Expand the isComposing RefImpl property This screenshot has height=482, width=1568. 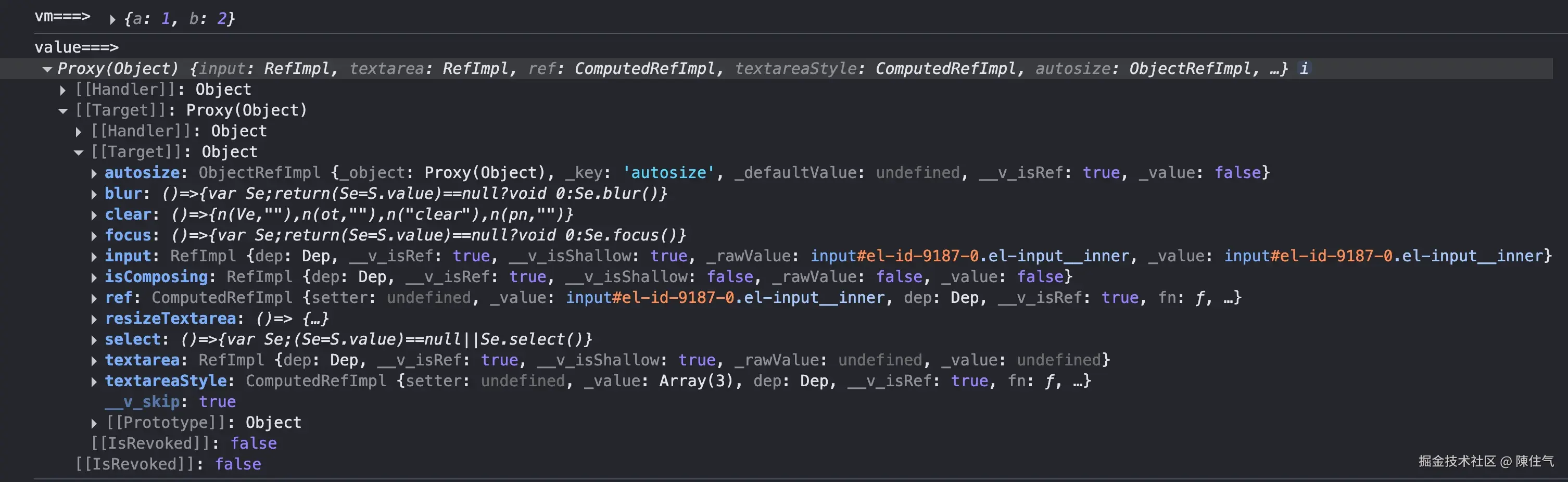coord(94,277)
